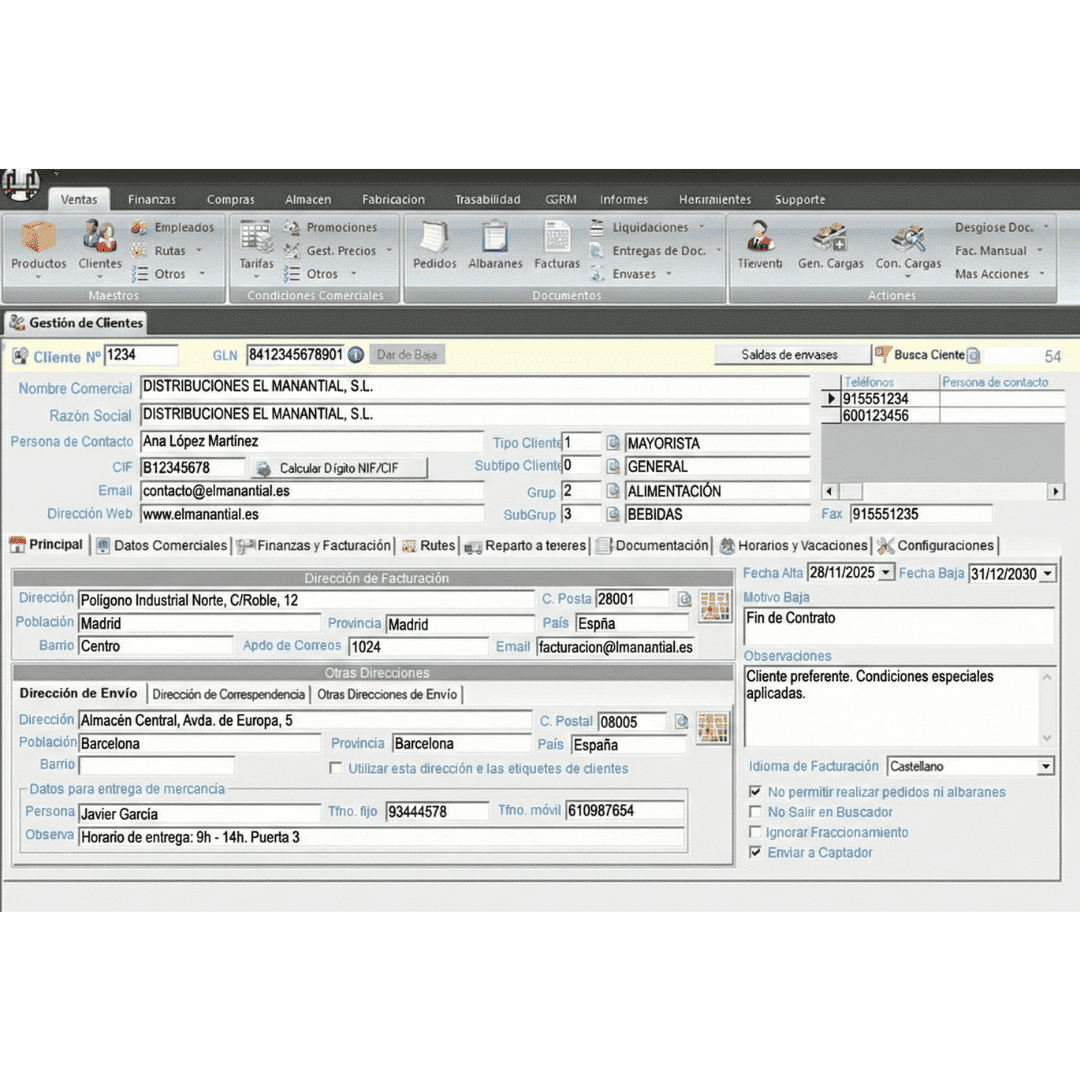
Task: Click SubGrup lookup icon
Action: click(x=612, y=514)
